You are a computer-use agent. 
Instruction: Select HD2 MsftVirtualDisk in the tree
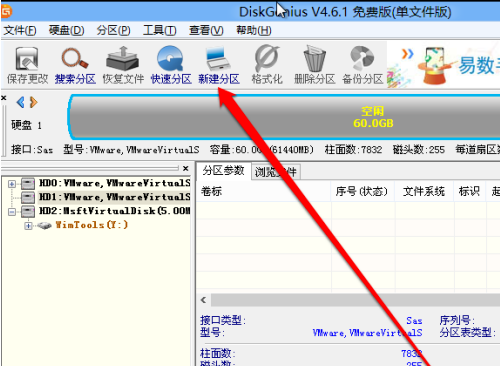click(x=115, y=211)
